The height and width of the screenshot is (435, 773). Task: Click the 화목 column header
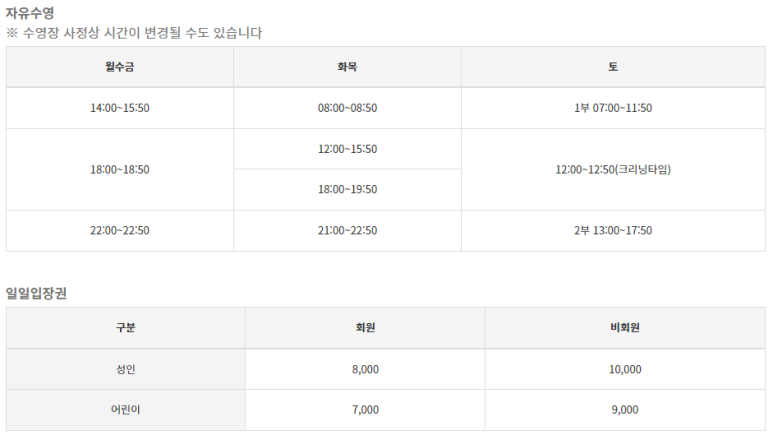click(347, 67)
